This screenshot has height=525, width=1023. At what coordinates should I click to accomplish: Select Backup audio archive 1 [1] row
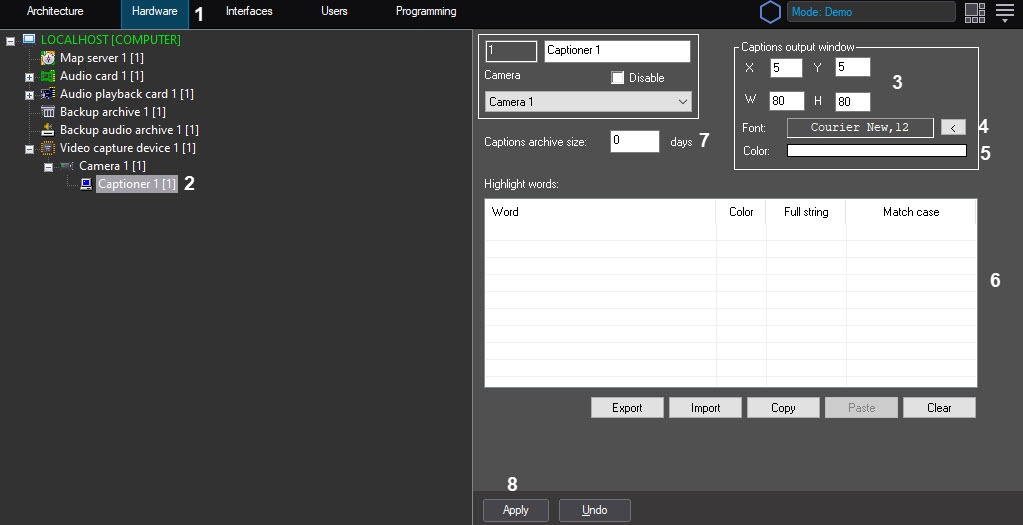(129, 130)
